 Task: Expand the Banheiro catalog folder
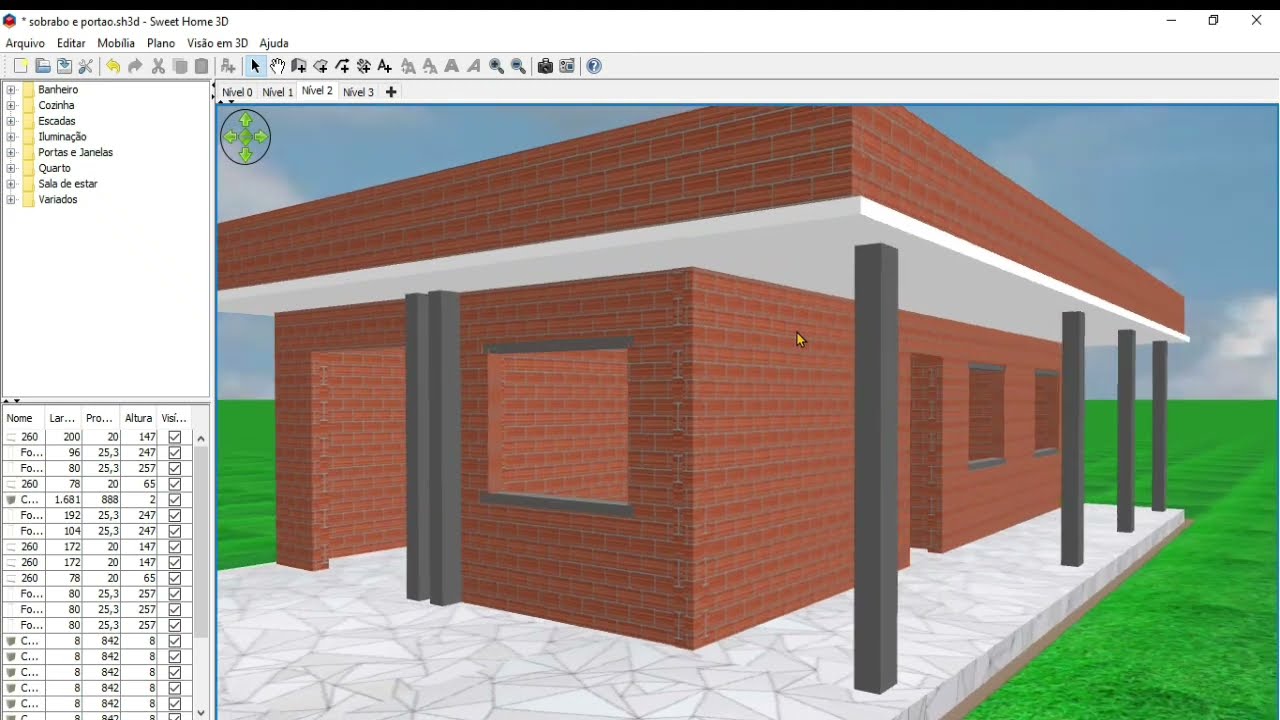(11, 90)
